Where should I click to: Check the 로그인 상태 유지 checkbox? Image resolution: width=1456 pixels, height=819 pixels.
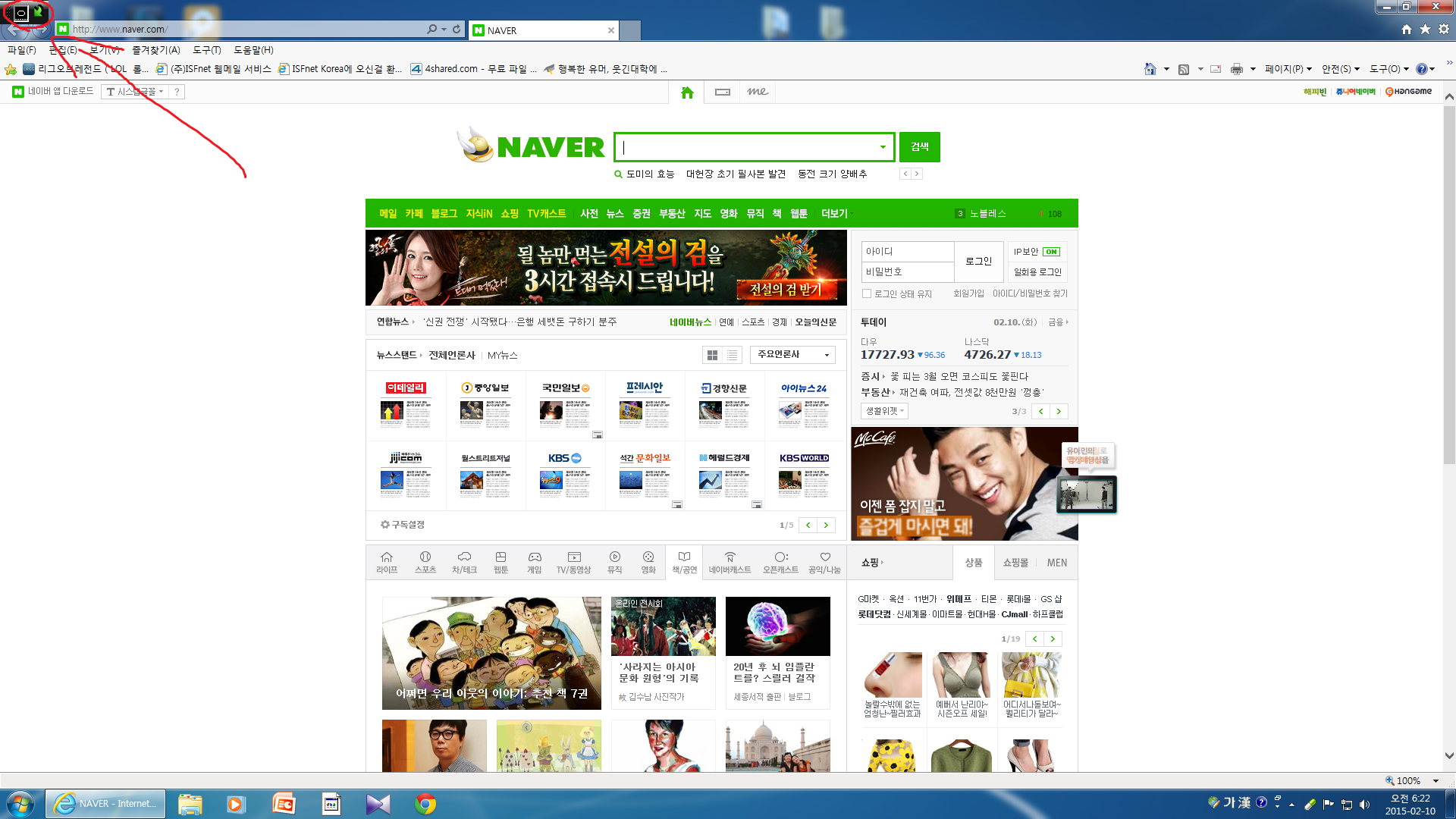click(867, 294)
